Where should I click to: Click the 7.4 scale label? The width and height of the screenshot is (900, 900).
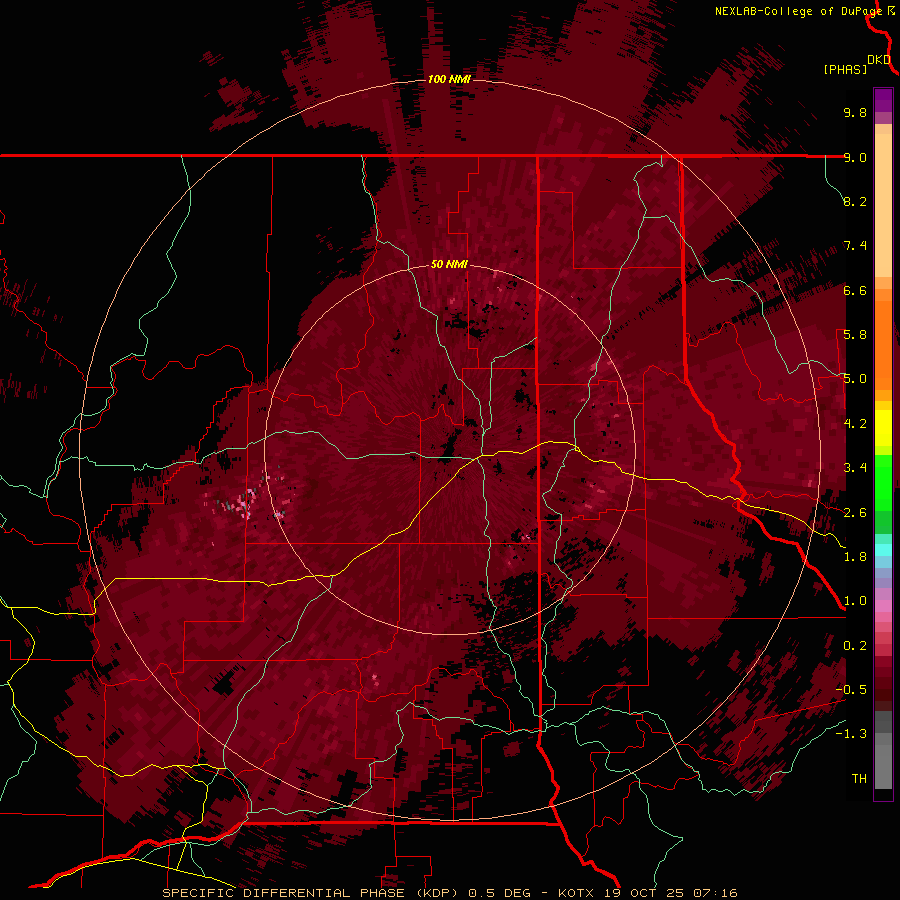855,246
